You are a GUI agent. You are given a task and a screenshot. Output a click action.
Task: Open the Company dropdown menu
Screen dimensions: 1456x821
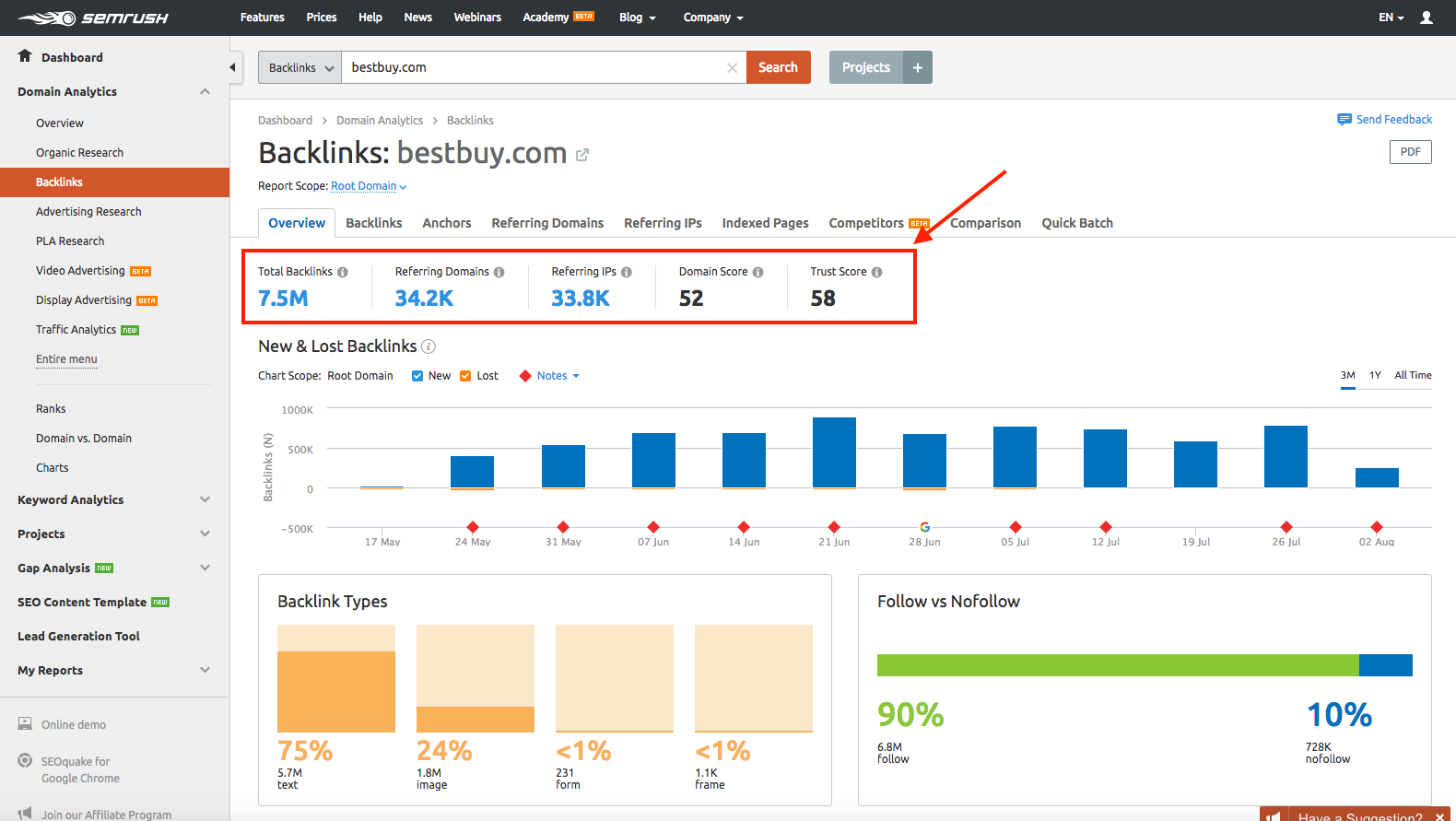pos(713,18)
